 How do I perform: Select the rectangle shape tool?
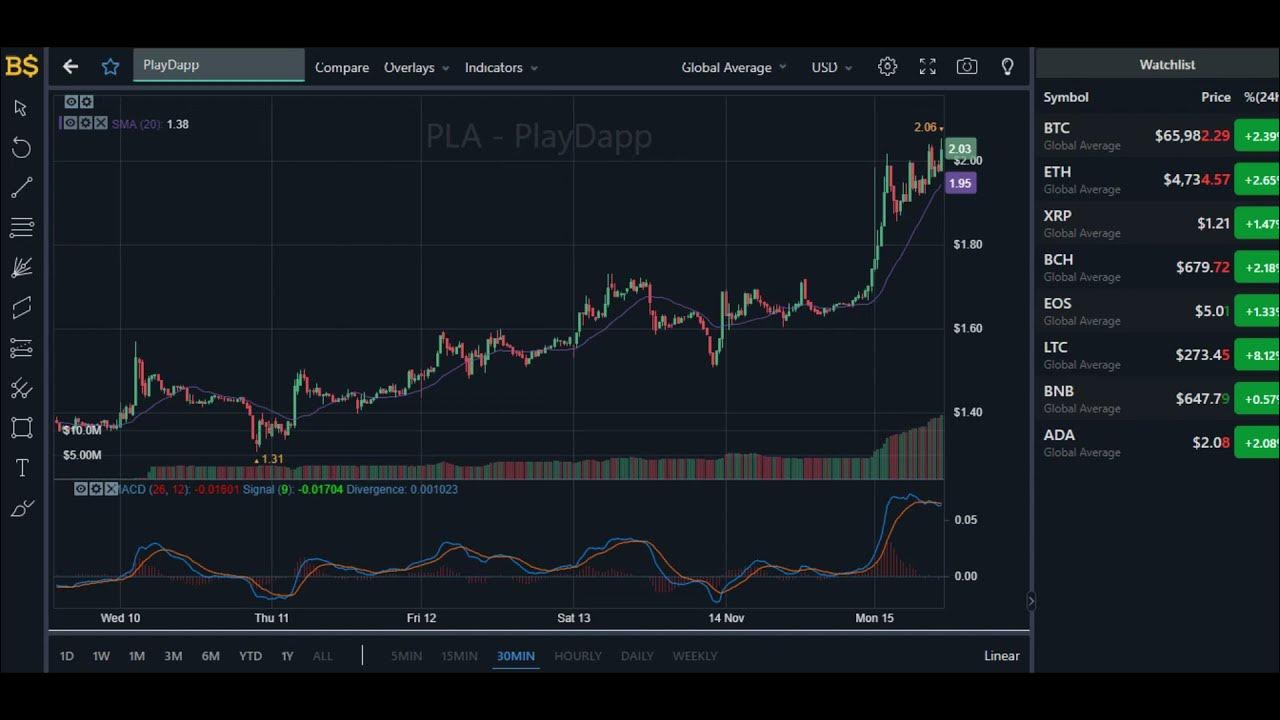pyautogui.click(x=21, y=428)
